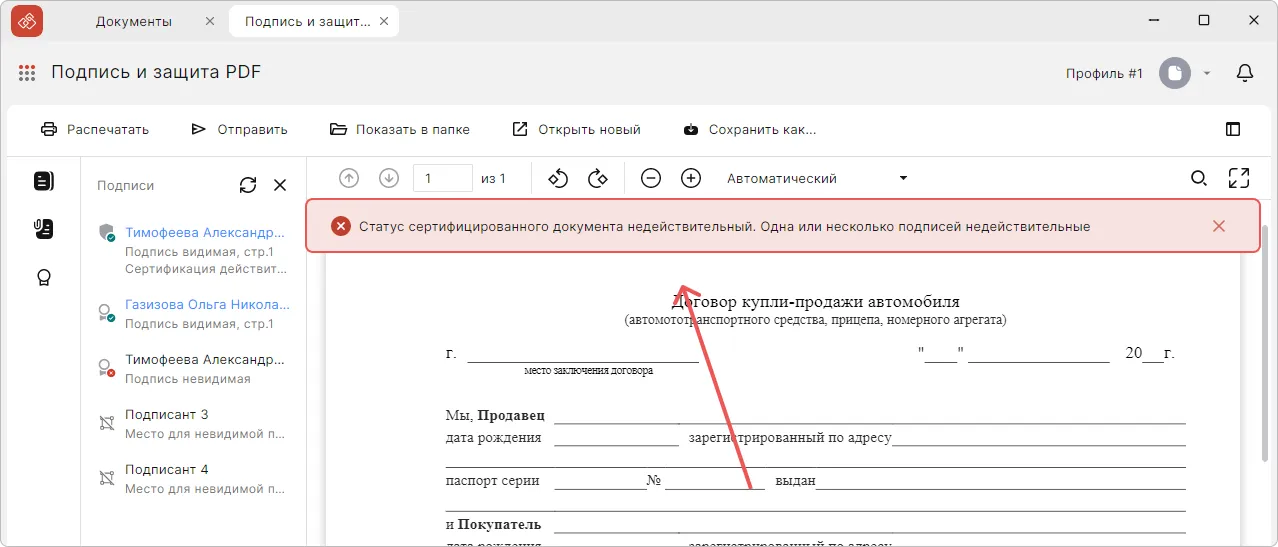Expand the profile dropdown arrow
The height and width of the screenshot is (547, 1278).
(x=1207, y=73)
